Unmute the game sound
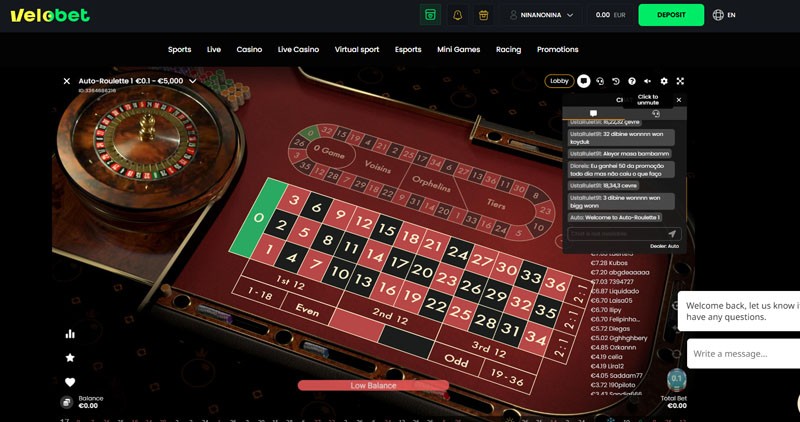This screenshot has height=422, width=800. click(647, 81)
